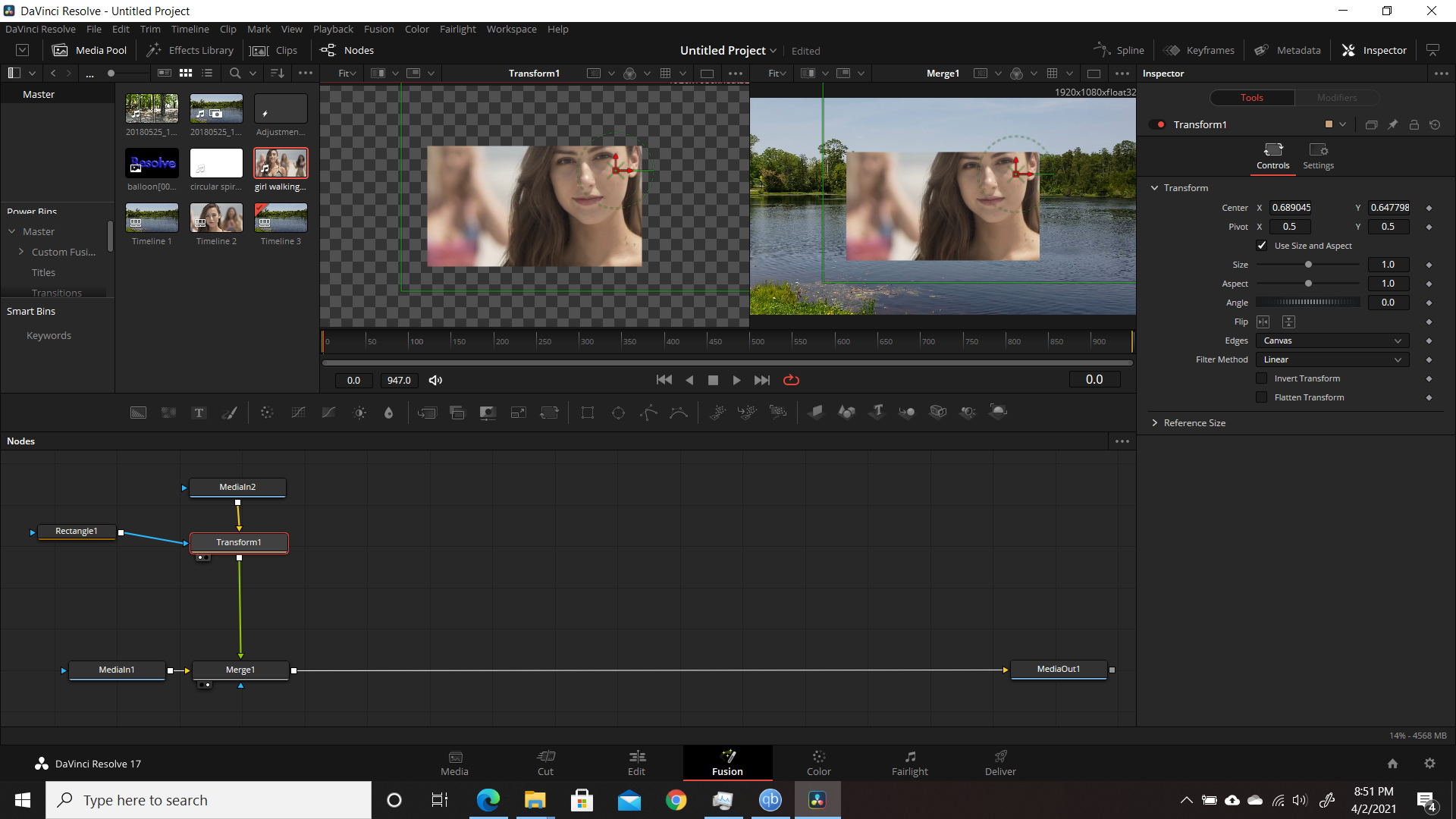Screen dimensions: 1456x819
Task: Go to the Color page
Action: coord(818,763)
